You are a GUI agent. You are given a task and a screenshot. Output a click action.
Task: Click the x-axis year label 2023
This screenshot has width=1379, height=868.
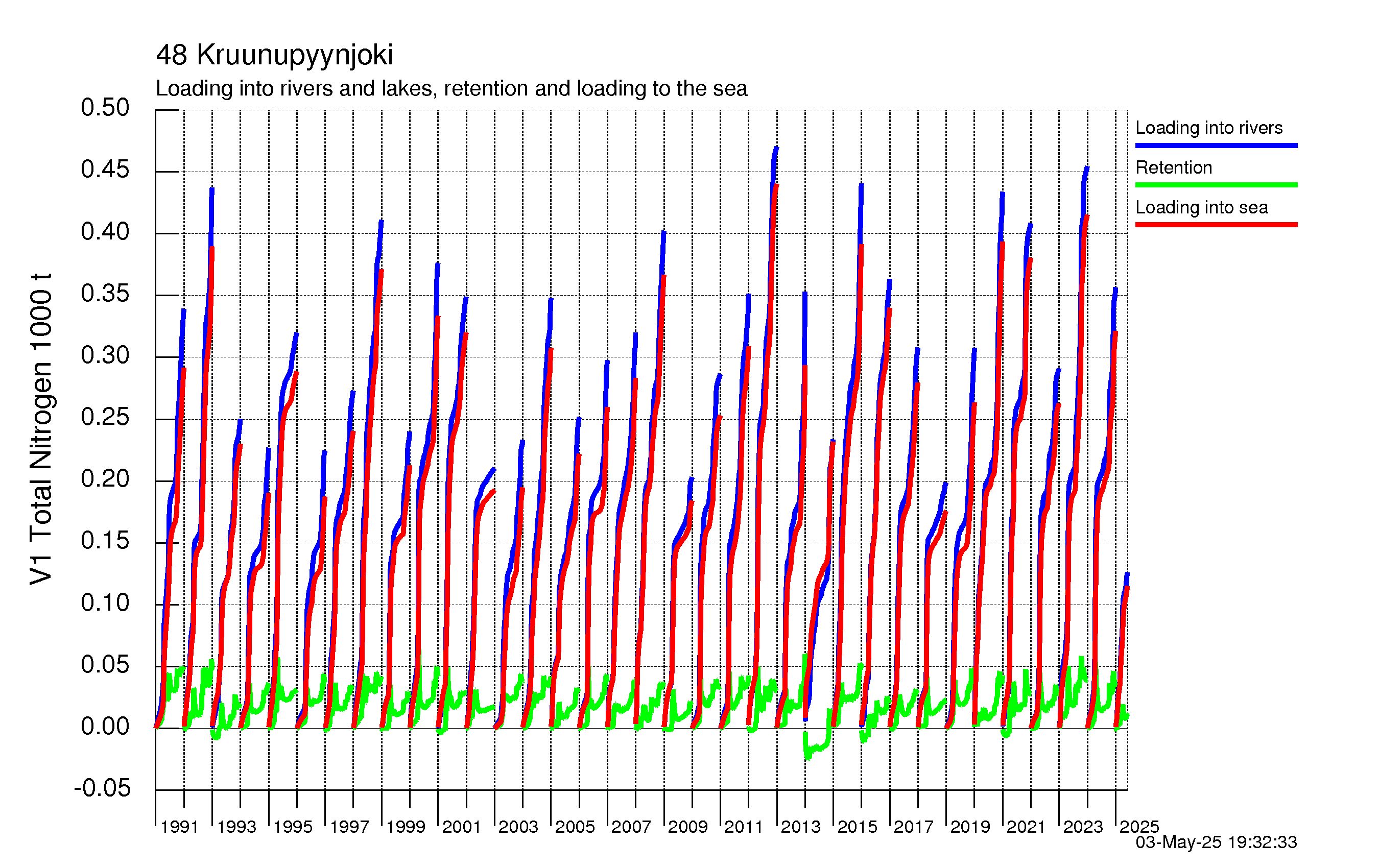pos(1083,827)
